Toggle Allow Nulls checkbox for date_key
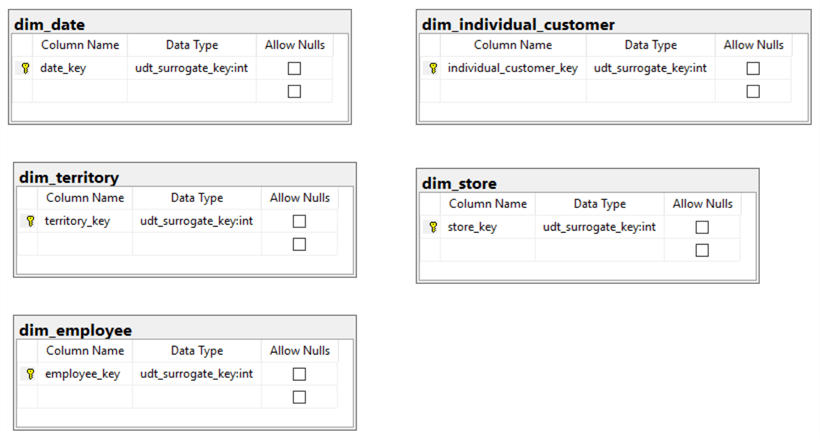The width and height of the screenshot is (820, 440). (294, 69)
